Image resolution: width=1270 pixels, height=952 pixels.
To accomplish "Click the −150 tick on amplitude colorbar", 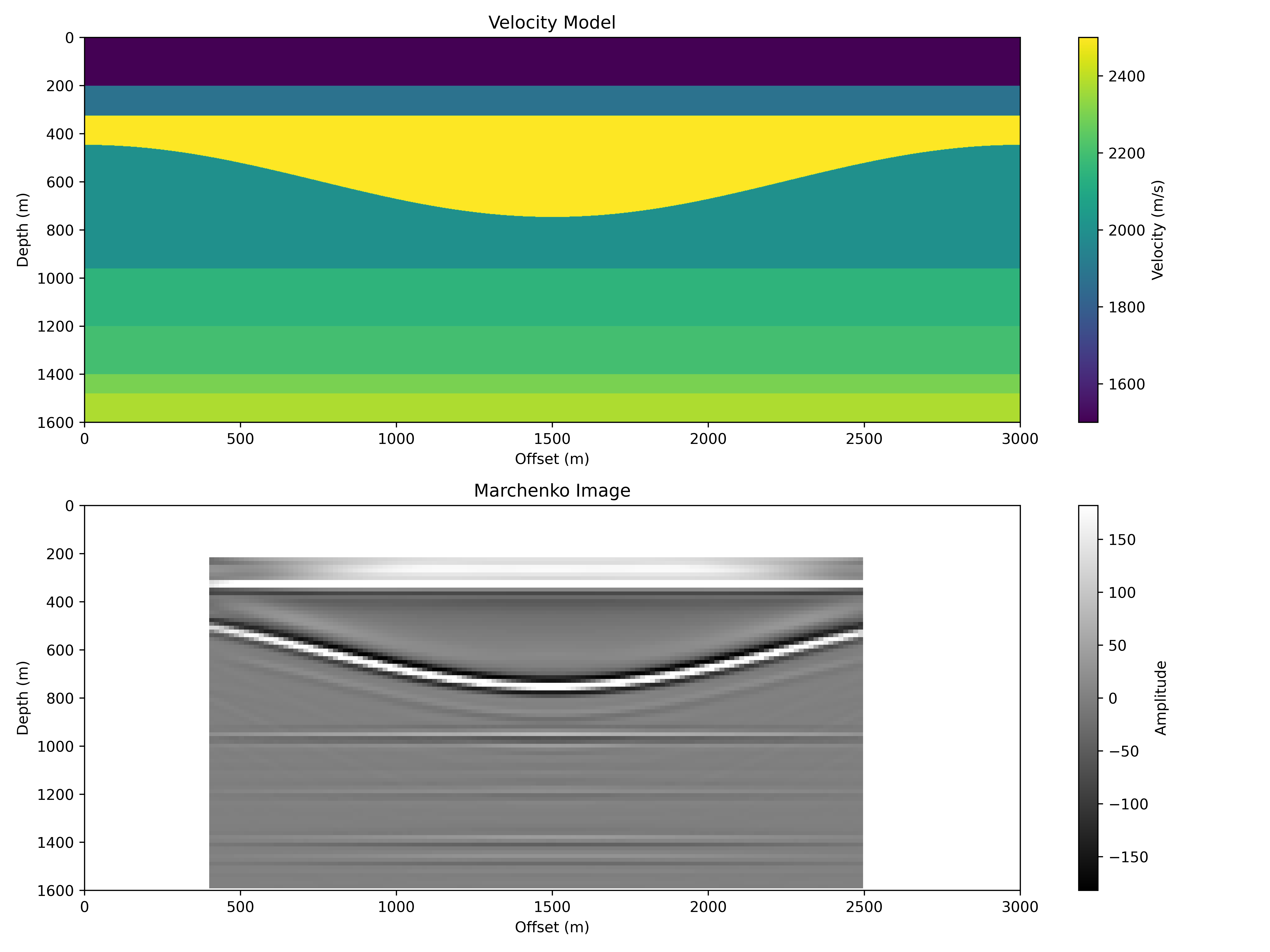I will tap(1128, 857).
